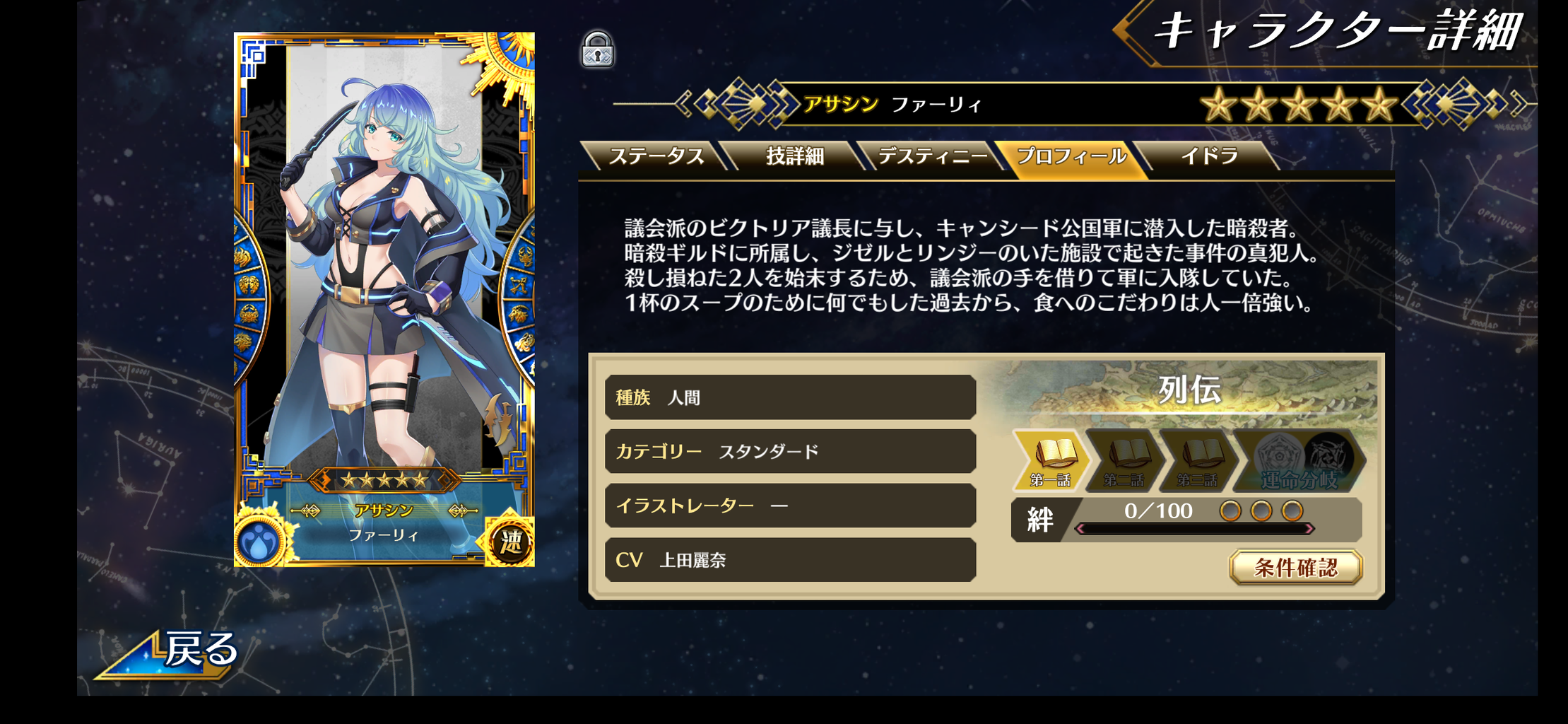Click the CV 上田麗奈 info row
Image resolution: width=1568 pixels, height=724 pixels.
[790, 560]
